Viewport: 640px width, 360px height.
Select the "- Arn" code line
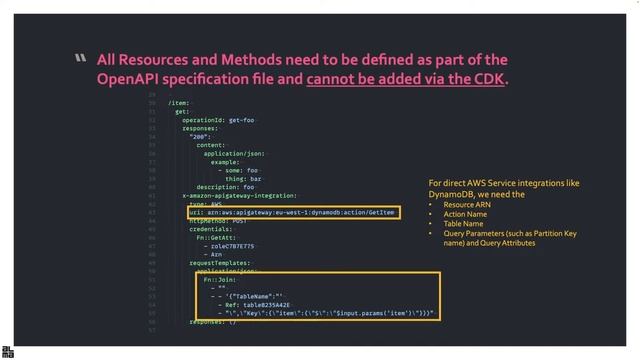[213, 254]
